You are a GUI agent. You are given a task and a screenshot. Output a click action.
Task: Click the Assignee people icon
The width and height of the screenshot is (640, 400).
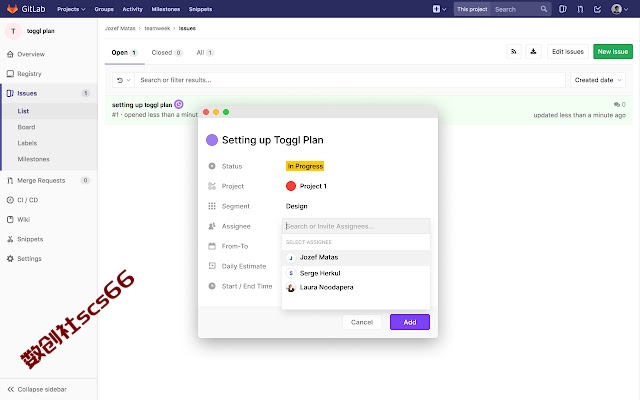pyautogui.click(x=212, y=226)
